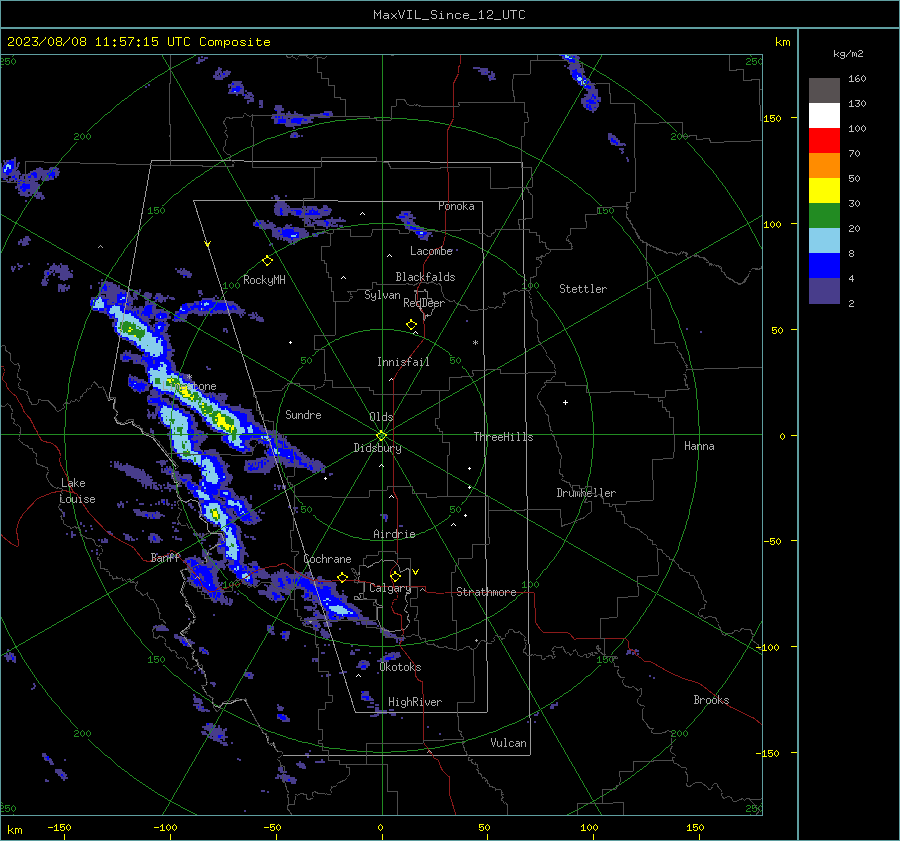Click the Ponoka town label
Image resolution: width=900 pixels, height=841 pixels.
click(456, 206)
